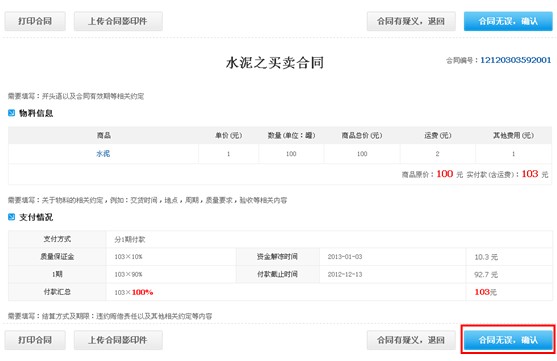Viewport: 557px width, 361px height.
Task: Click the red 103元 total
Action: coord(486,292)
